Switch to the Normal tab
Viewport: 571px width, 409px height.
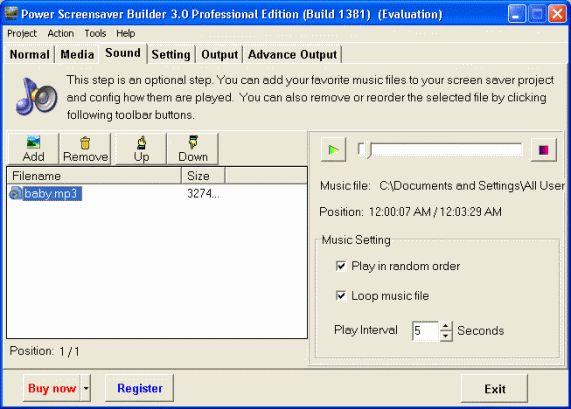pos(29,55)
